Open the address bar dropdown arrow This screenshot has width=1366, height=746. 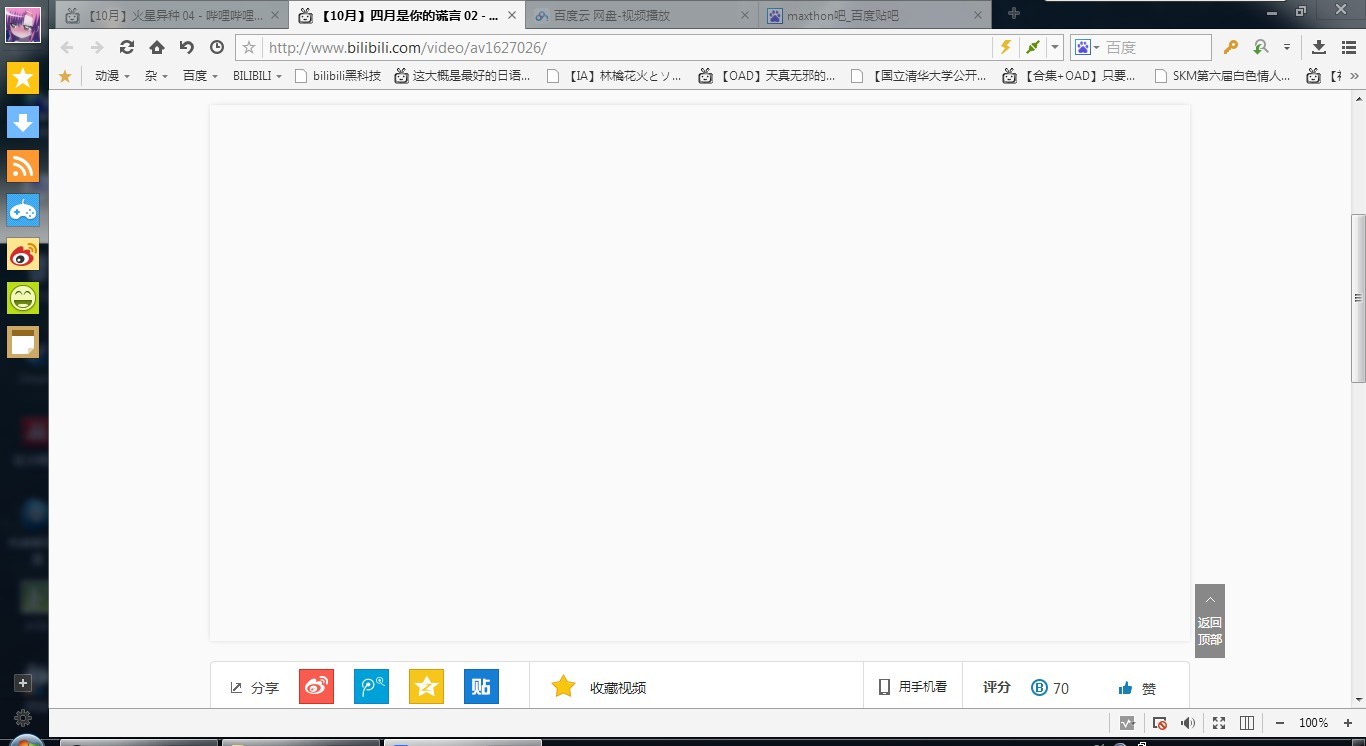(x=1054, y=47)
